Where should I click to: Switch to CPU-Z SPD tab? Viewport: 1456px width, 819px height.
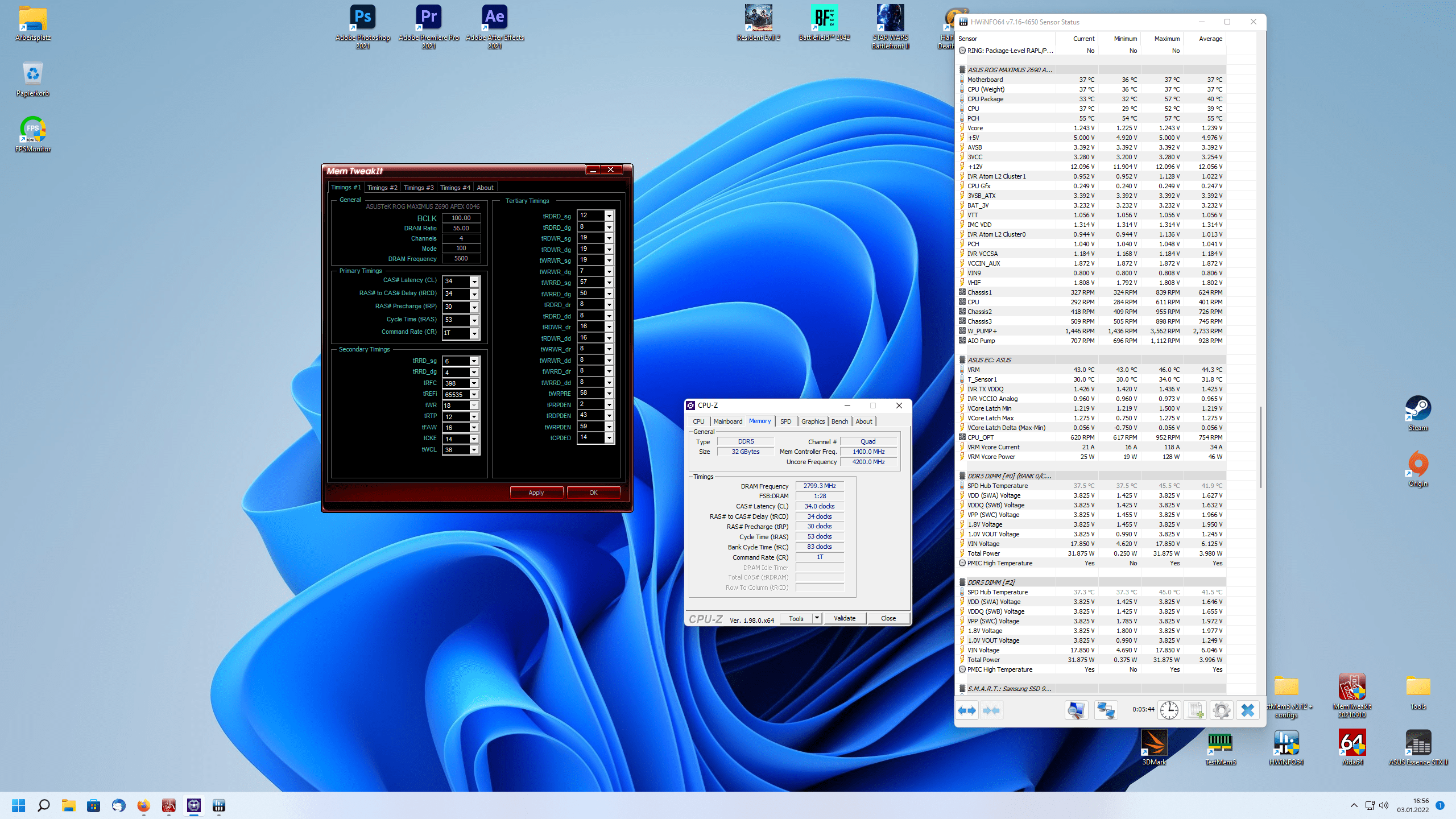click(785, 421)
